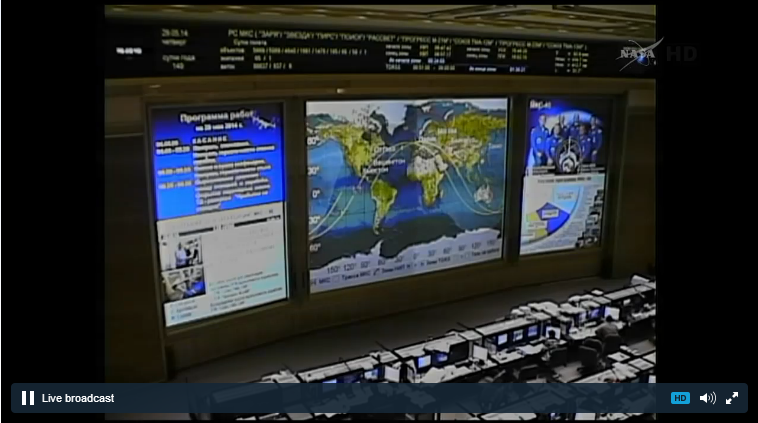The height and width of the screenshot is (423, 758).
Task: Enter fullscreen mode
Action: click(732, 398)
